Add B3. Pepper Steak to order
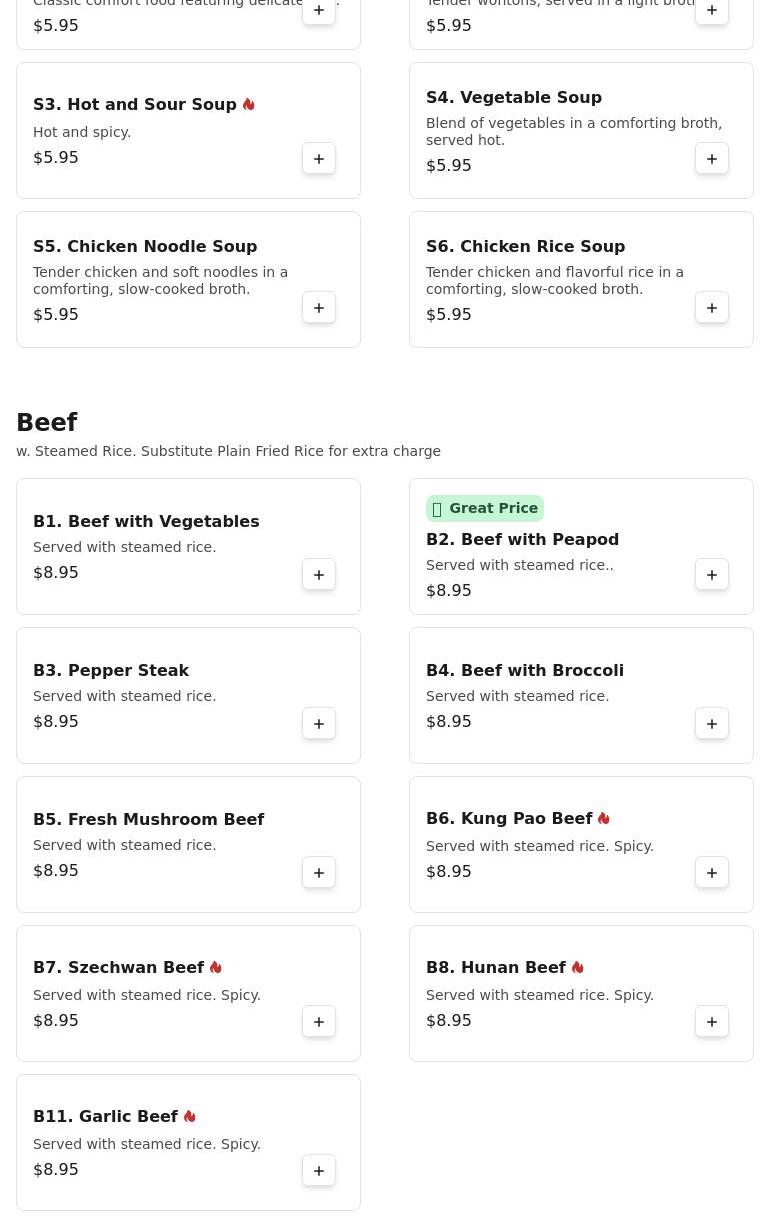Viewport: 770px width, 1231px height. (x=319, y=724)
